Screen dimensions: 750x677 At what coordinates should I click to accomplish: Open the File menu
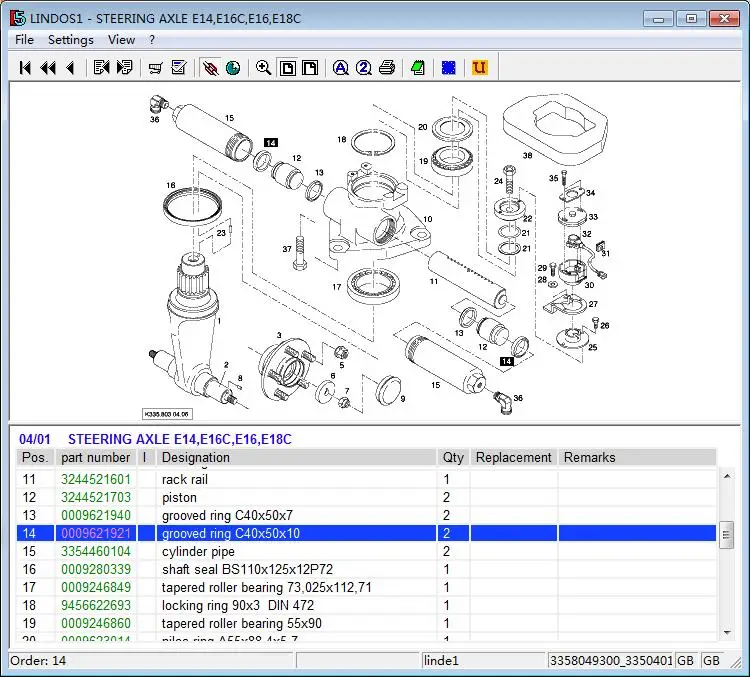coord(24,40)
